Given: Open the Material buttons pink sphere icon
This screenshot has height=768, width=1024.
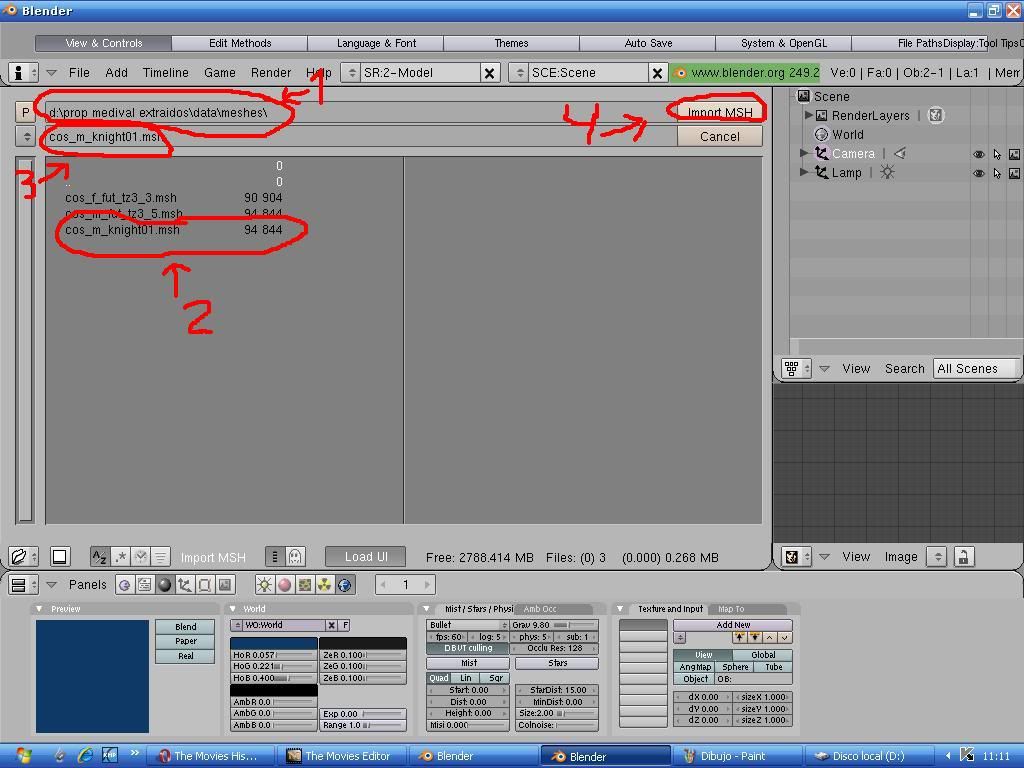Looking at the screenshot, I should click(x=285, y=585).
